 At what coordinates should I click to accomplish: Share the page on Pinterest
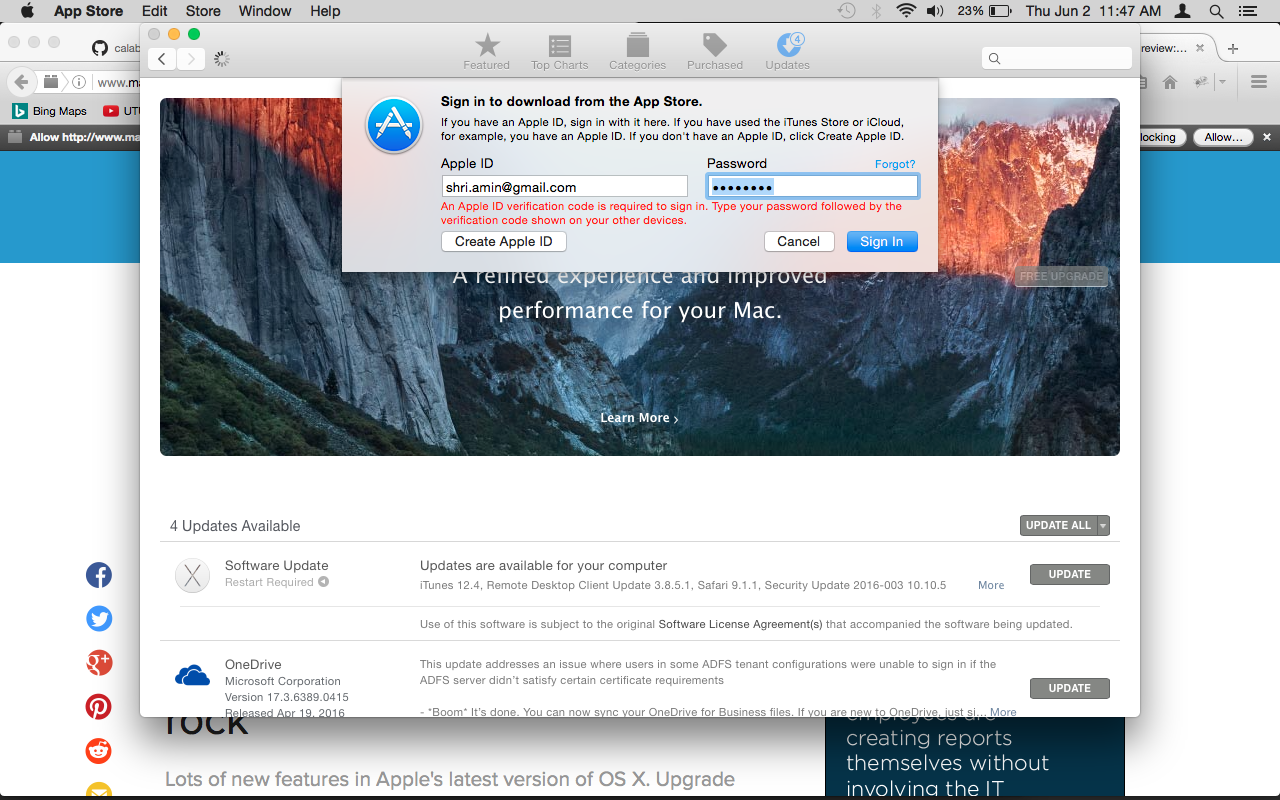click(98, 707)
